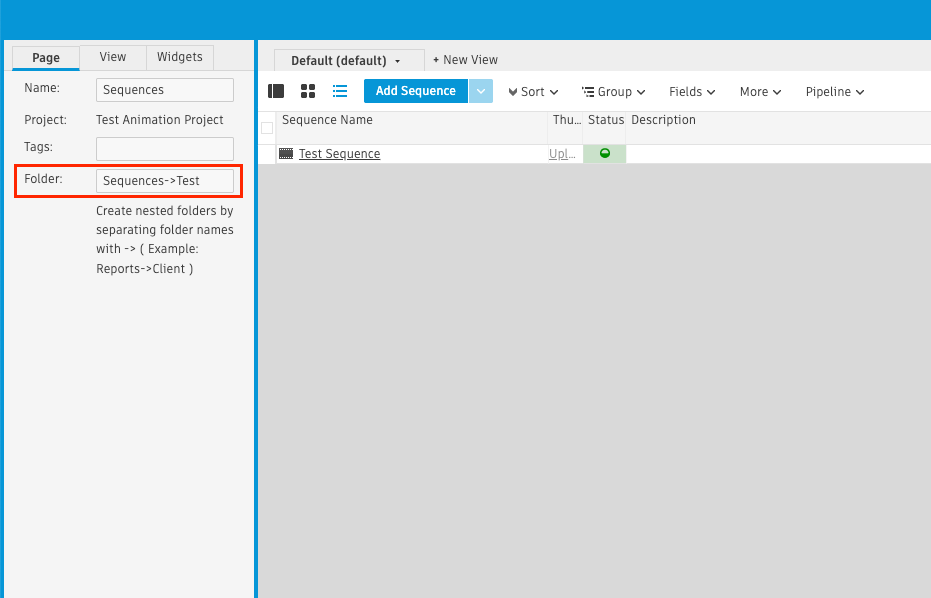The width and height of the screenshot is (931, 598).
Task: Switch to the Widgets tab
Action: [179, 57]
